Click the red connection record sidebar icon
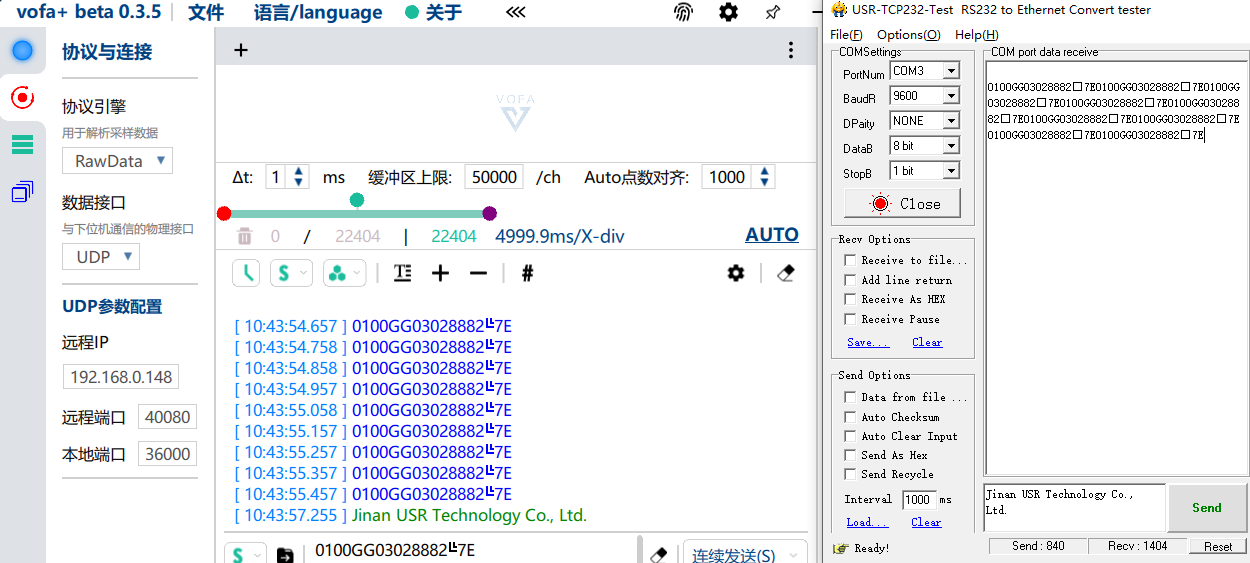This screenshot has height=563, width=1250. 22,97
